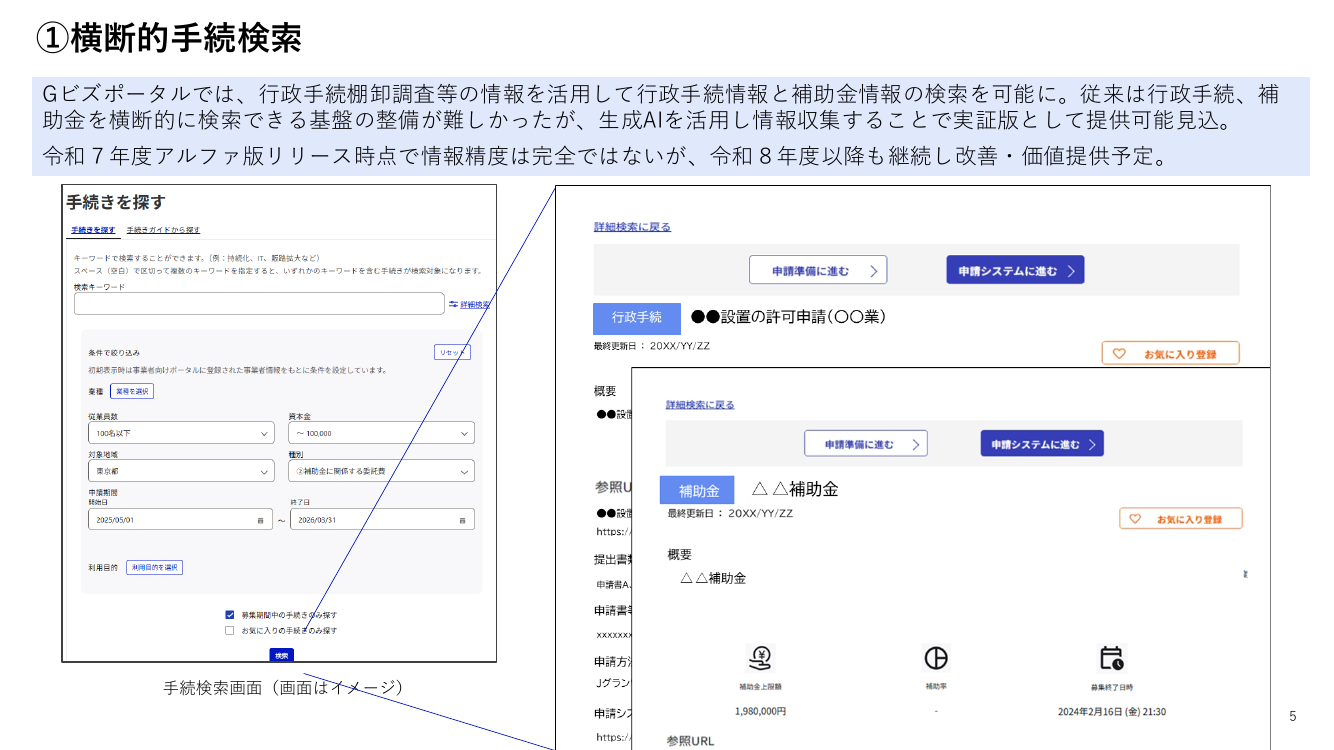The image size is (1334, 750).
Task: Click the calendar icon in 終了日 field
Action: tap(462, 520)
